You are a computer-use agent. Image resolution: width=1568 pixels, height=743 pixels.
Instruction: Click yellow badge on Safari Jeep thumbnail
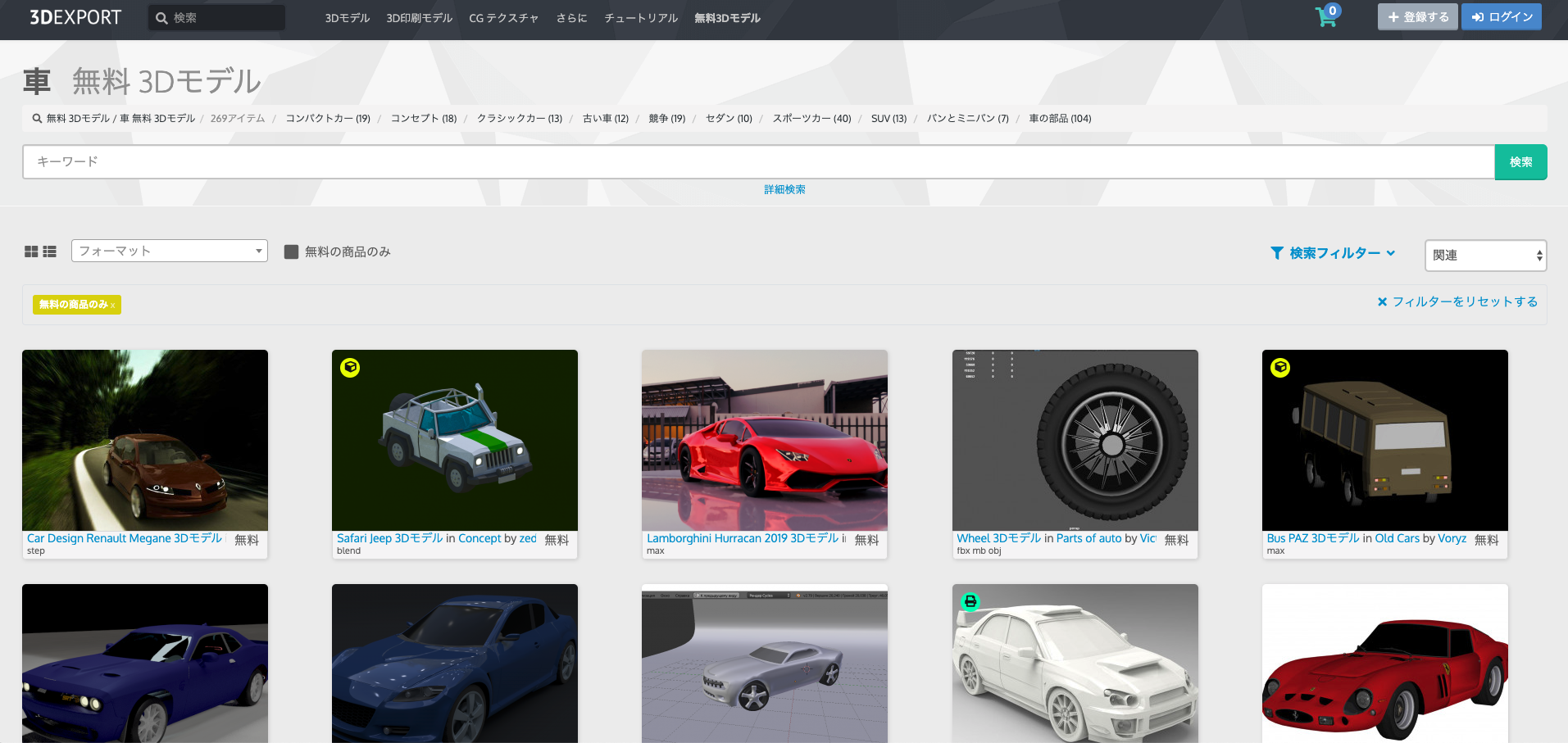click(350, 368)
